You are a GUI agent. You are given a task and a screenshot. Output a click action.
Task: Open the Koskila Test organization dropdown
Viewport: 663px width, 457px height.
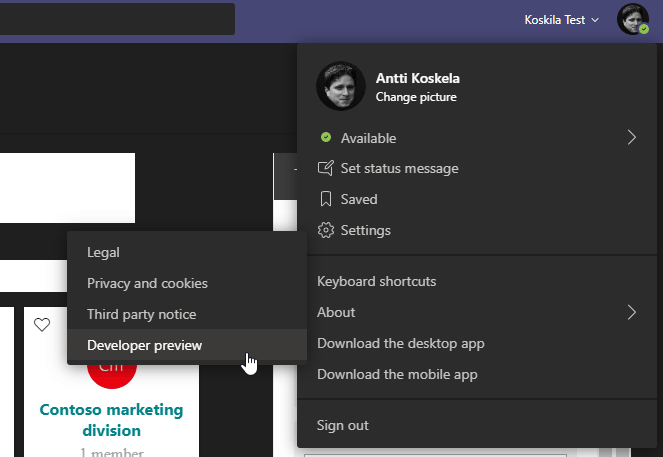[561, 19]
